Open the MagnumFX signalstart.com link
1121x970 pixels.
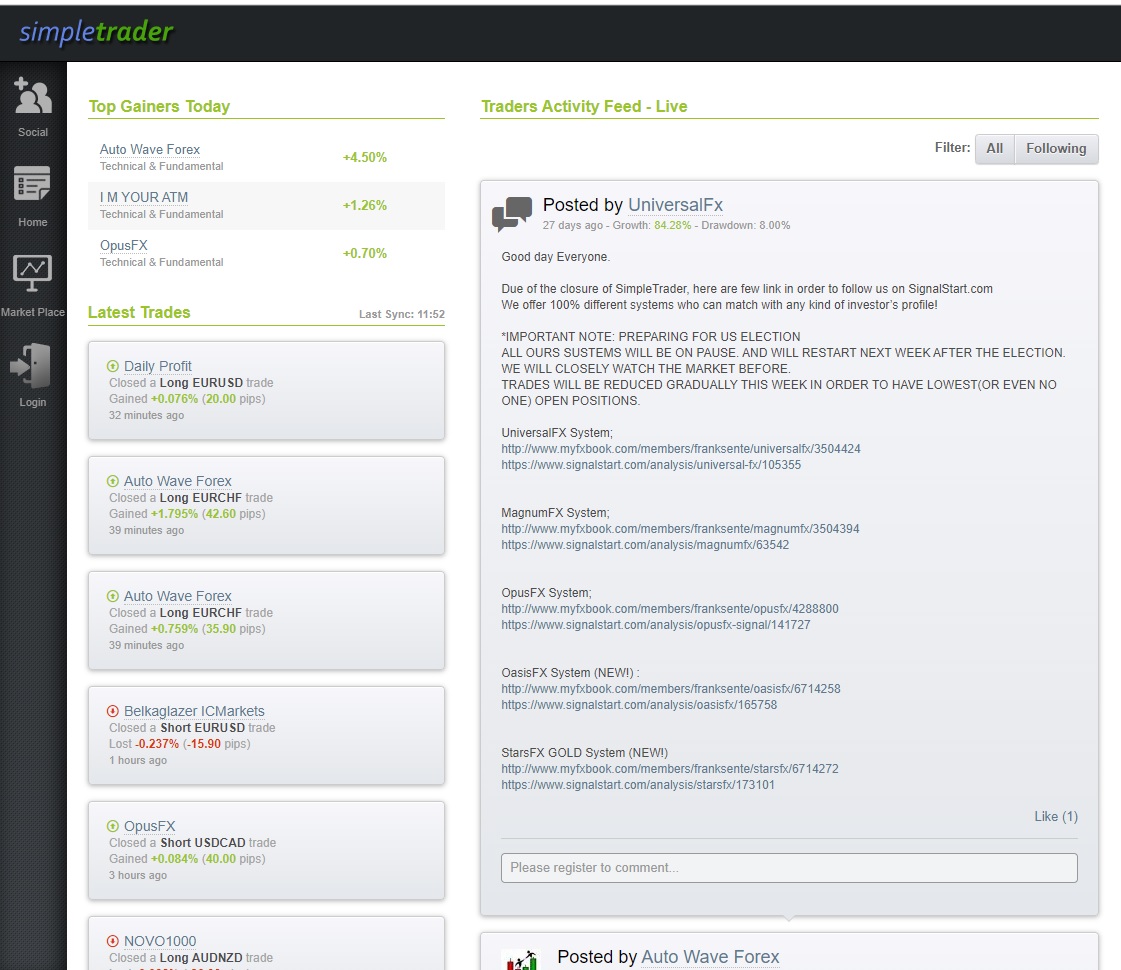coord(645,545)
